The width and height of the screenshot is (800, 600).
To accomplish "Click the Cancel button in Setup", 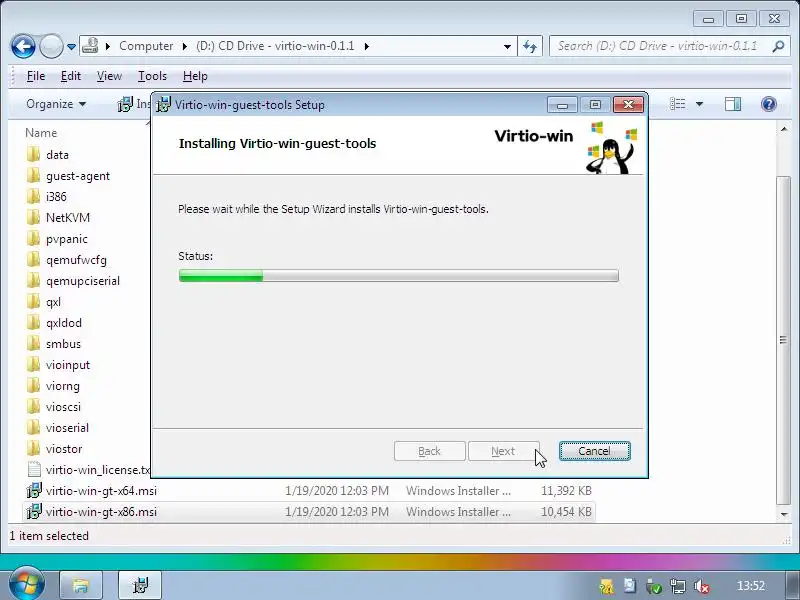I will (x=594, y=451).
